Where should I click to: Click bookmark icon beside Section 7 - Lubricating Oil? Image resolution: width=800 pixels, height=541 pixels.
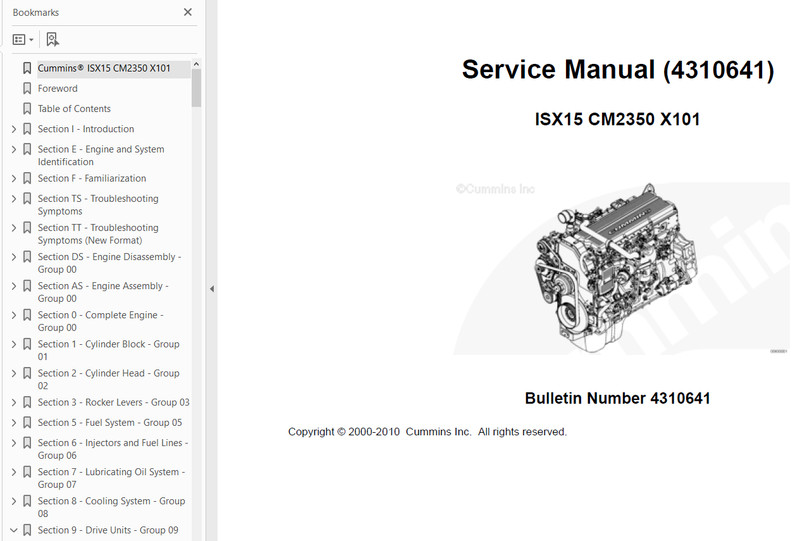tap(27, 473)
